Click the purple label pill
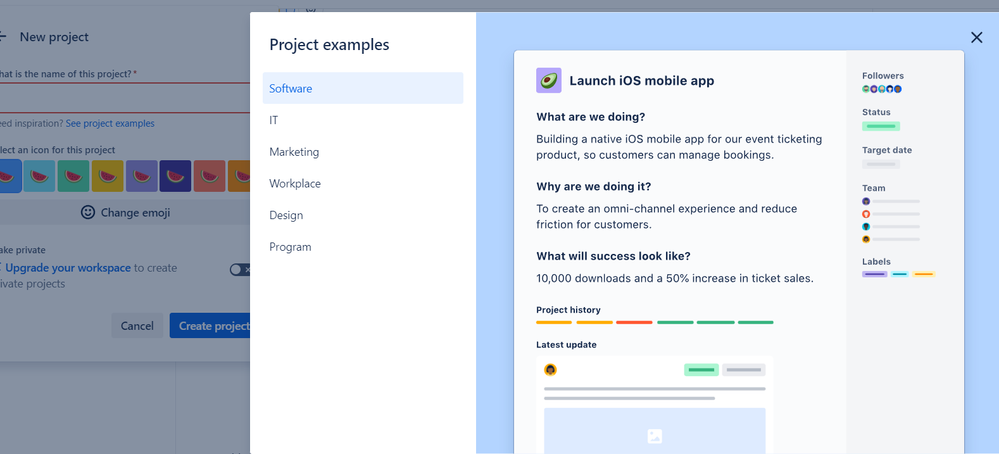Screen dimensions: 999x454 [x=874, y=274]
